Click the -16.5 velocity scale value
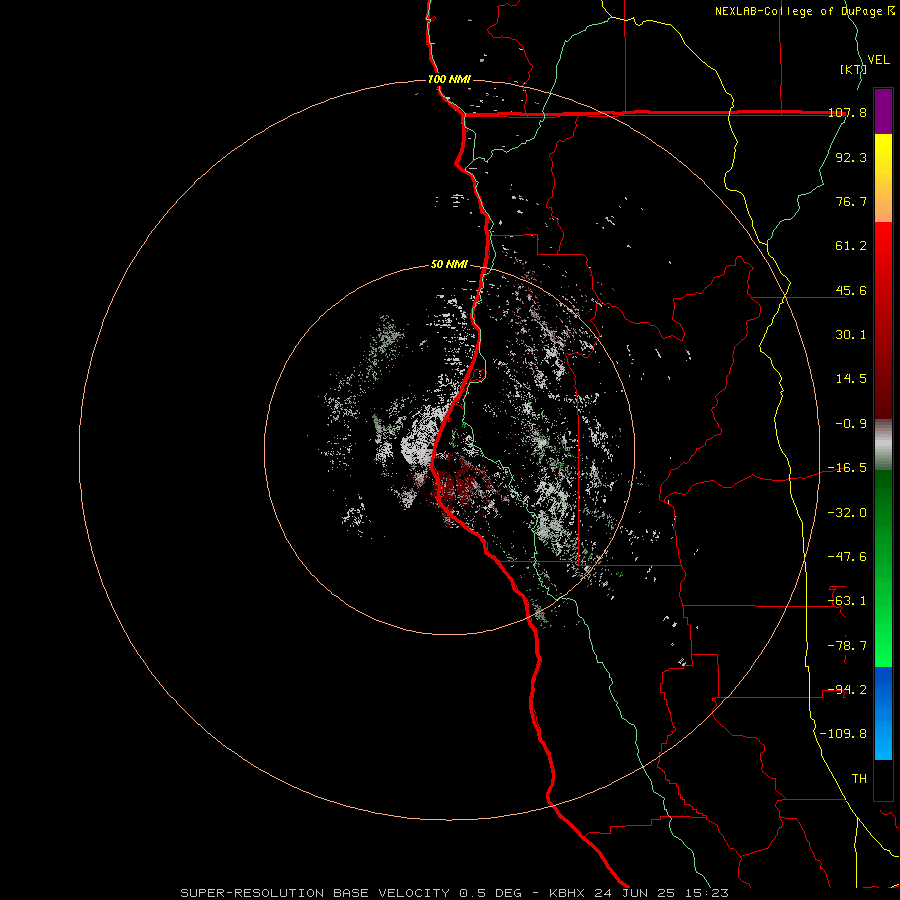900x900 pixels. [847, 468]
